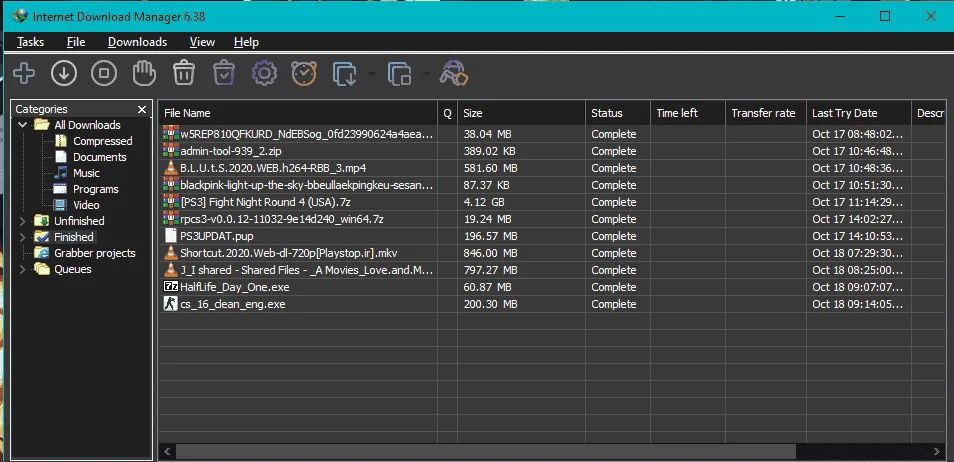Launch the Site Grabber toolbar icon

pyautogui.click(x=454, y=74)
